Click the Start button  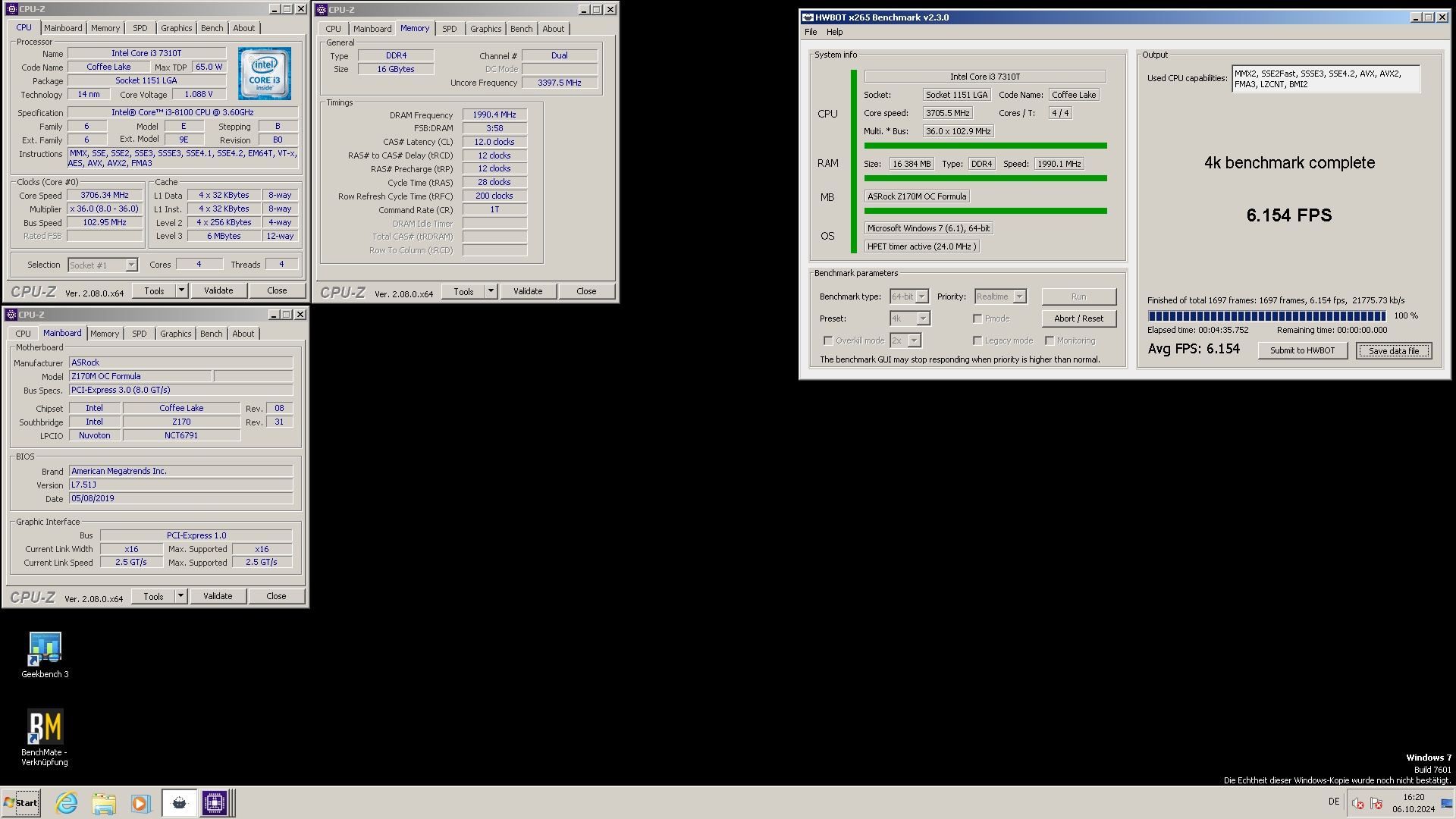(x=21, y=803)
